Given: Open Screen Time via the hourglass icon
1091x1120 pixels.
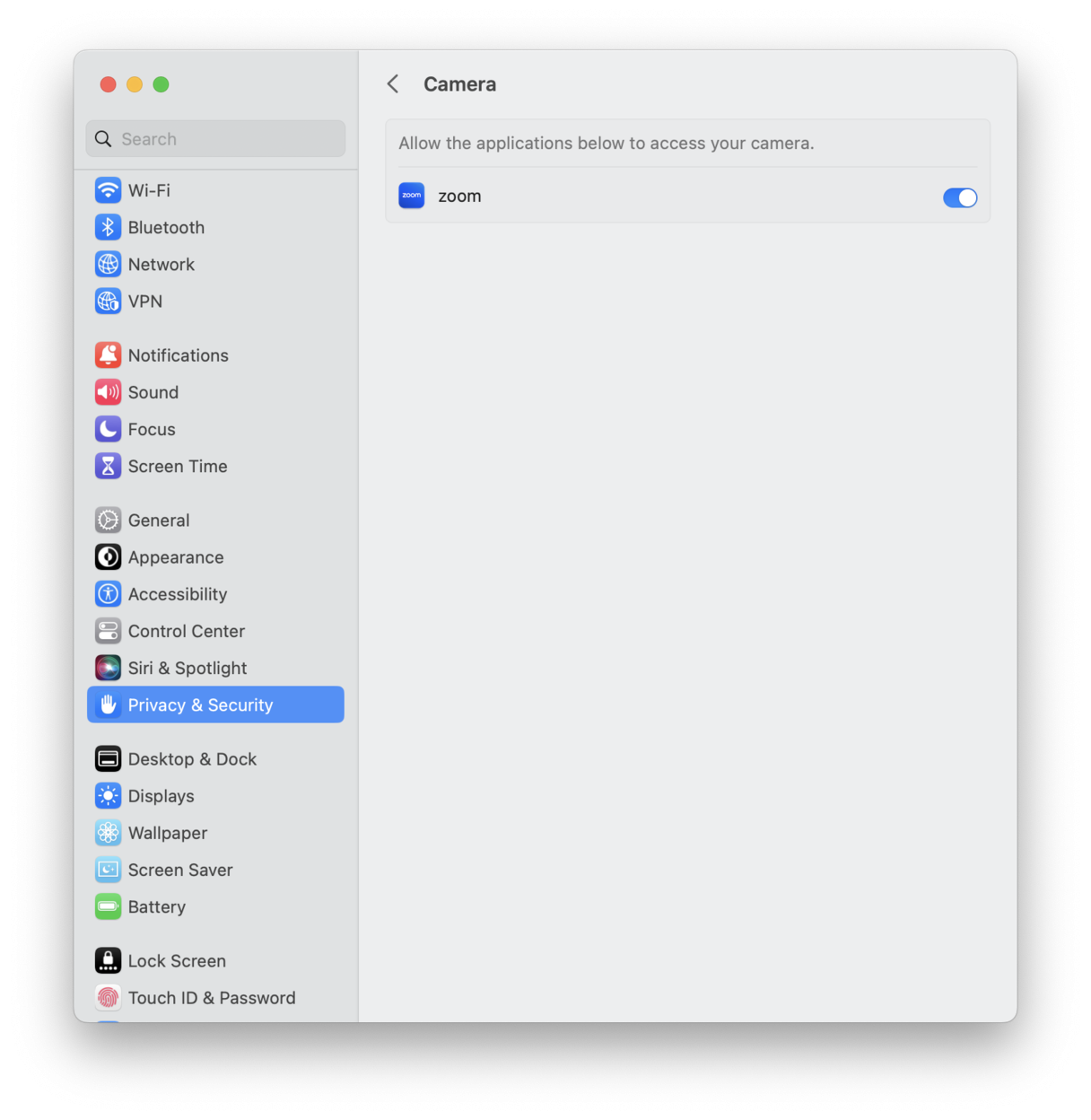Looking at the screenshot, I should 108,466.
